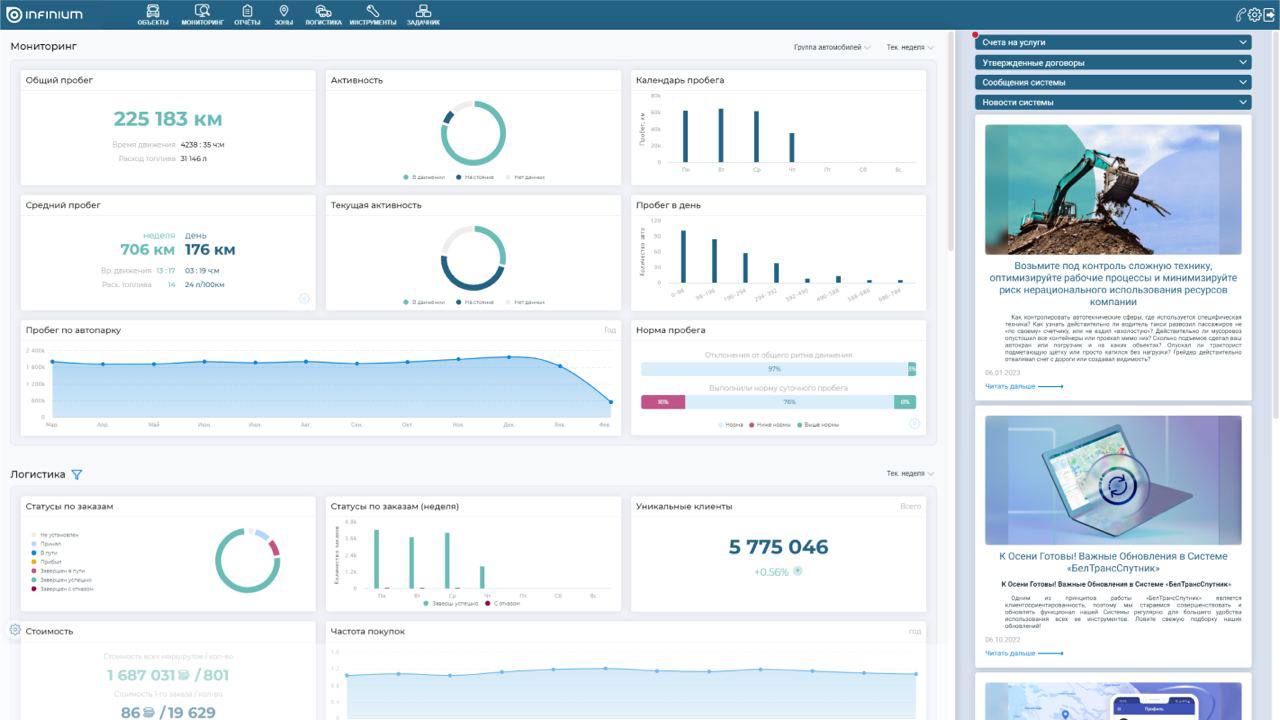Open the Инструменты menu
This screenshot has height=720, width=1280.
click(373, 15)
